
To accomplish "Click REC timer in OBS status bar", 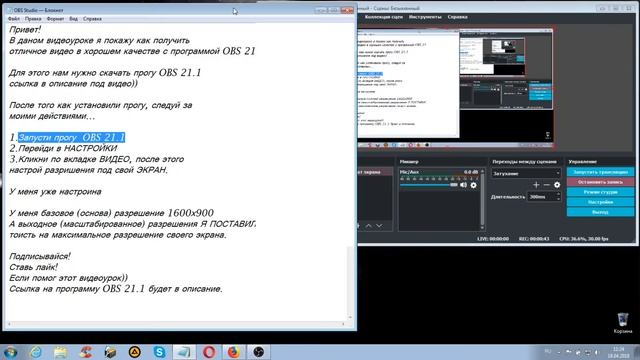I will [534, 238].
